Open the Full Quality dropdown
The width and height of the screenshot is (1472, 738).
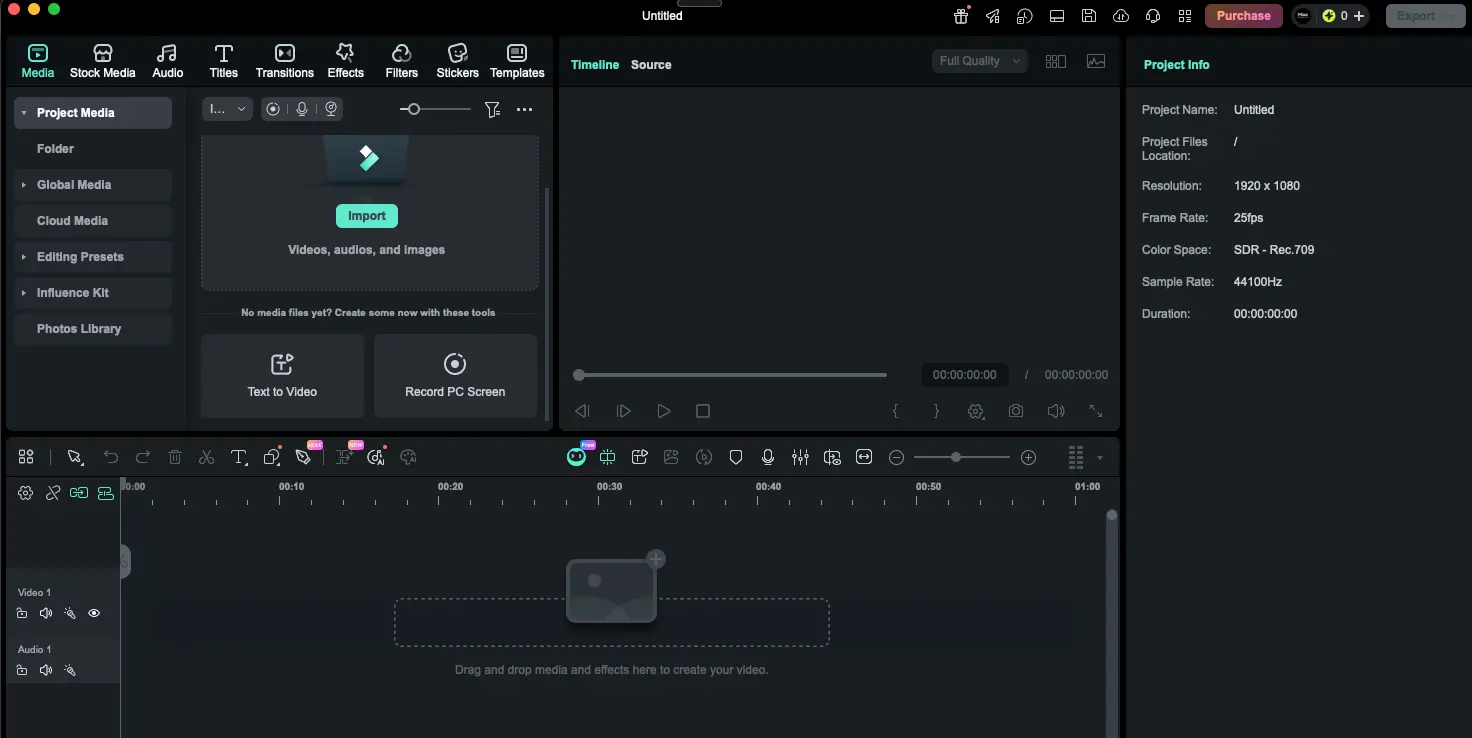tap(979, 60)
